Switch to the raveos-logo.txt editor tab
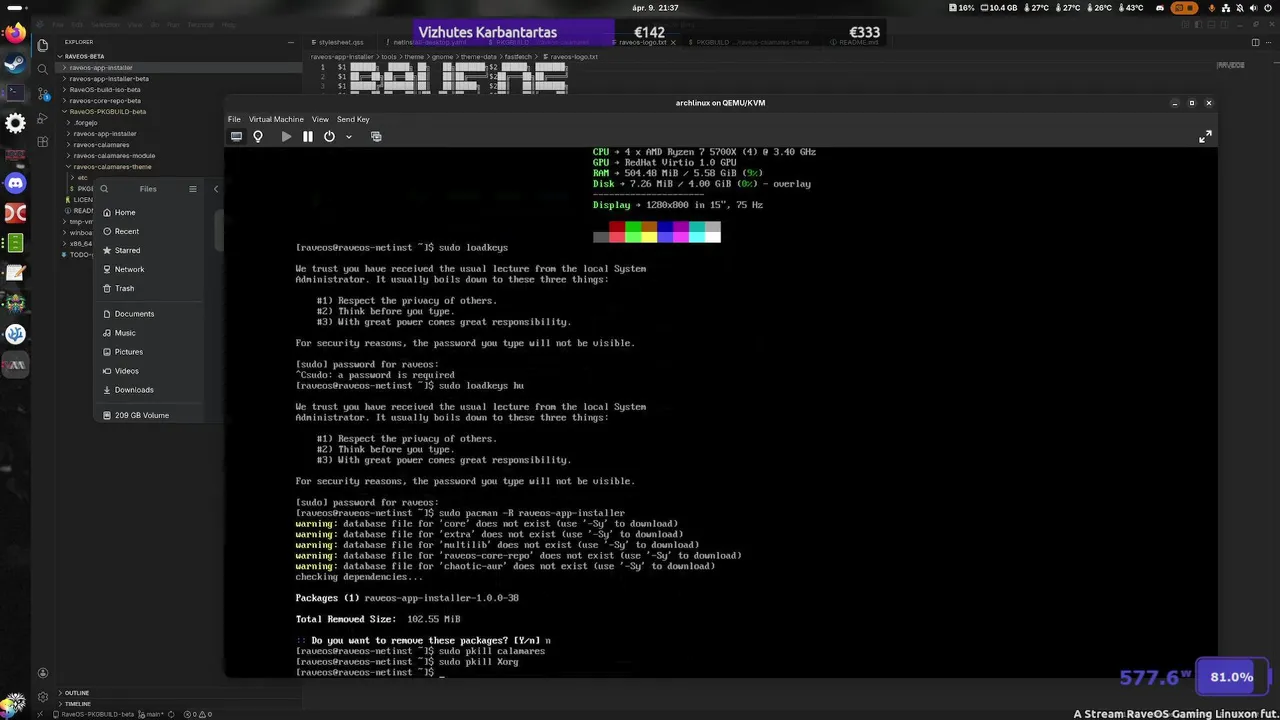 point(642,43)
